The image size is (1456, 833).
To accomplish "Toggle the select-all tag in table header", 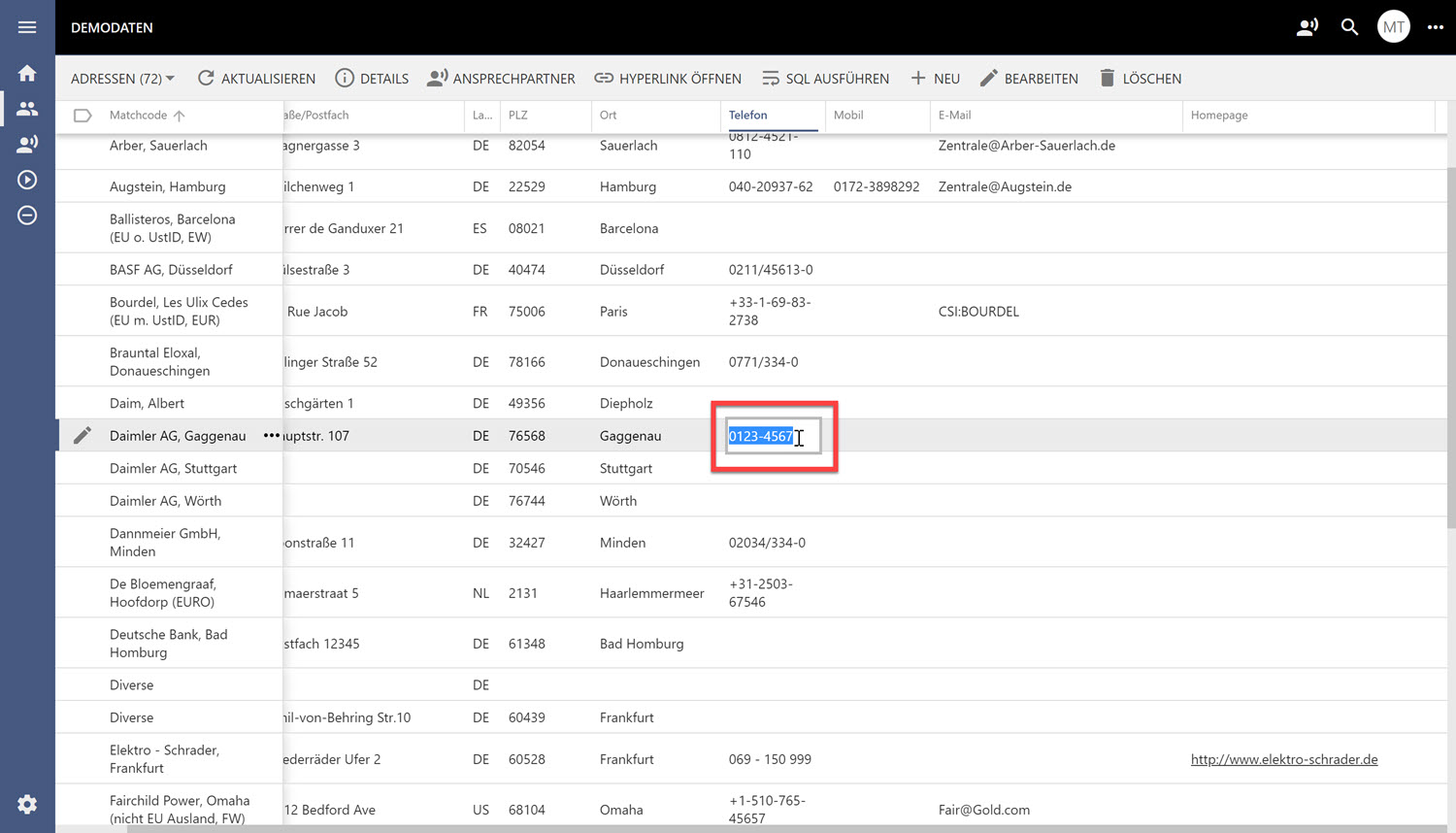I will pyautogui.click(x=83, y=116).
